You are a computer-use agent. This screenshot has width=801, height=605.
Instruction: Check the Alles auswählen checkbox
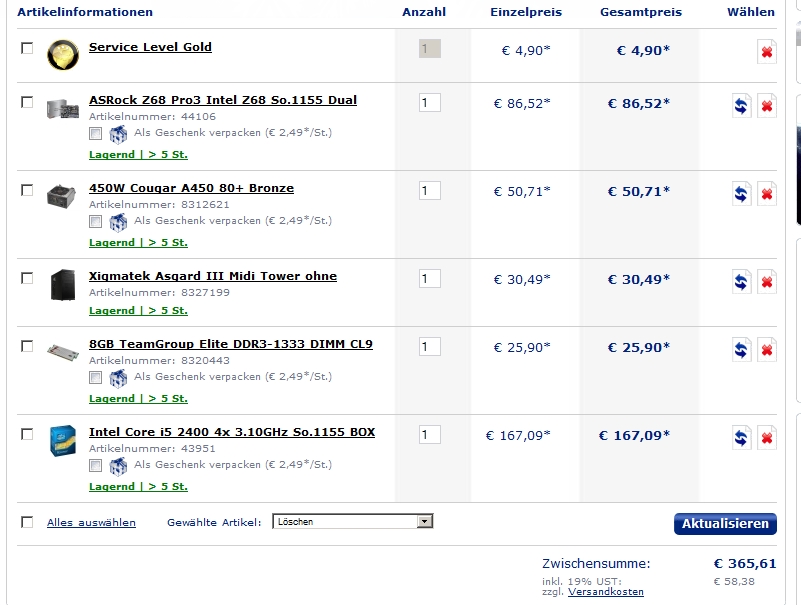click(27, 522)
